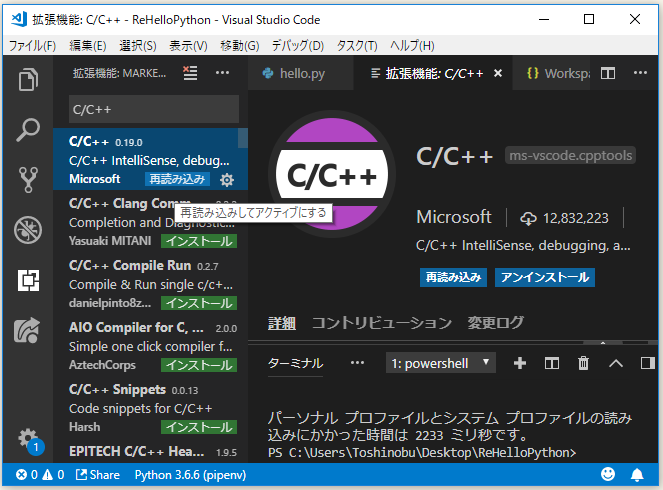Select the 変更ログ tab

click(496, 323)
